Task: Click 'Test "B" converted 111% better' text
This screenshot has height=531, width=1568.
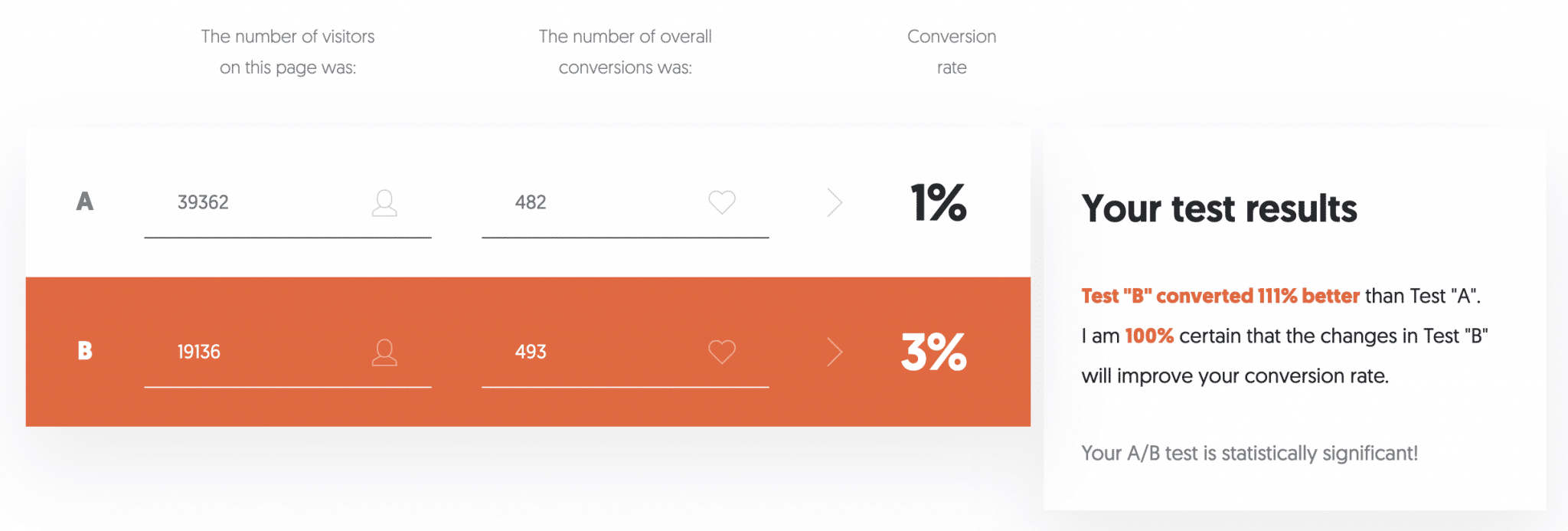Action: pyautogui.click(x=1220, y=296)
